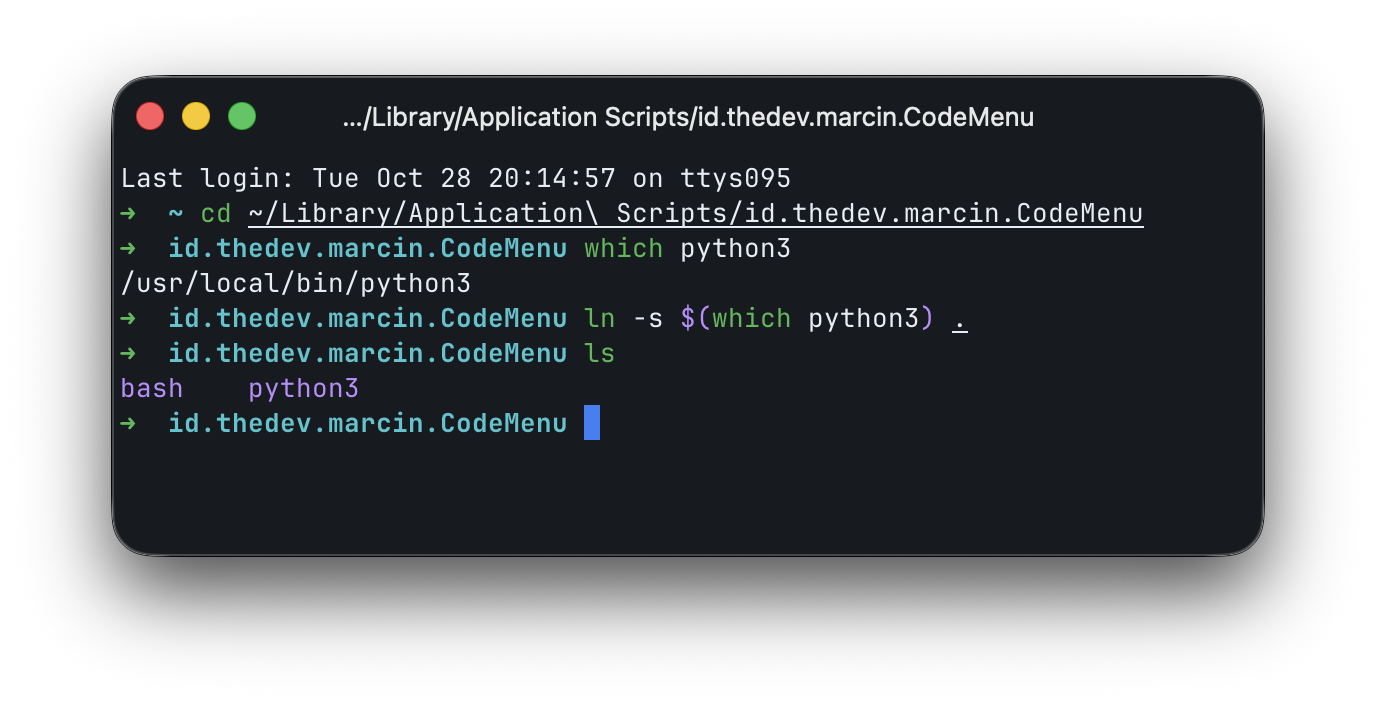Select the prompt arrow next to which python3
Screen dimensions: 1376x704
pos(130,247)
